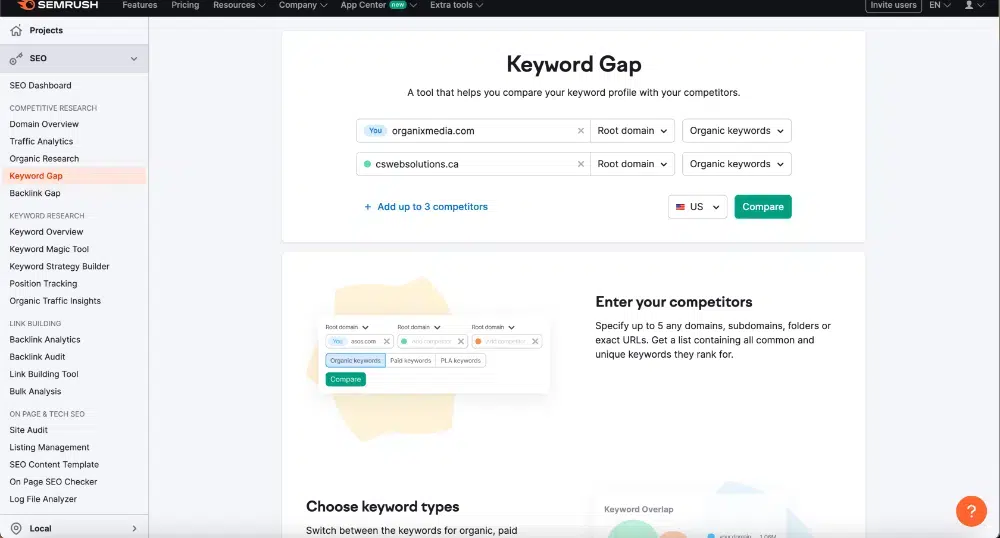
Task: Open the App Center menu
Action: (379, 5)
